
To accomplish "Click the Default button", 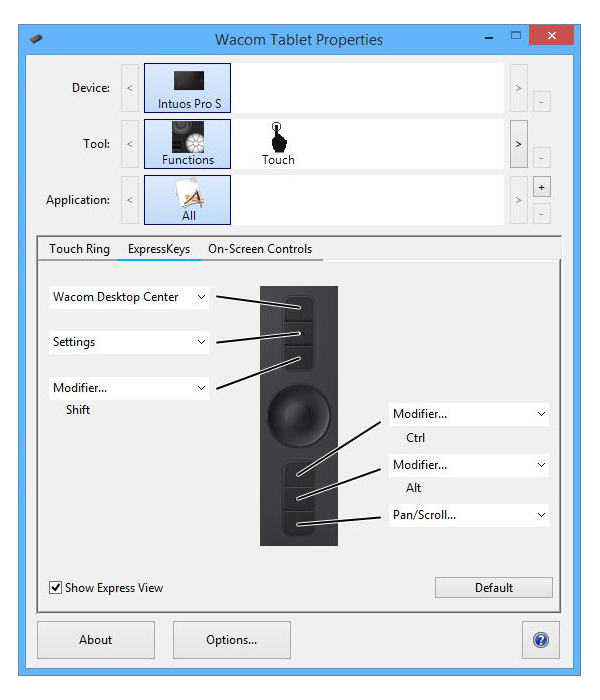I will click(494, 588).
